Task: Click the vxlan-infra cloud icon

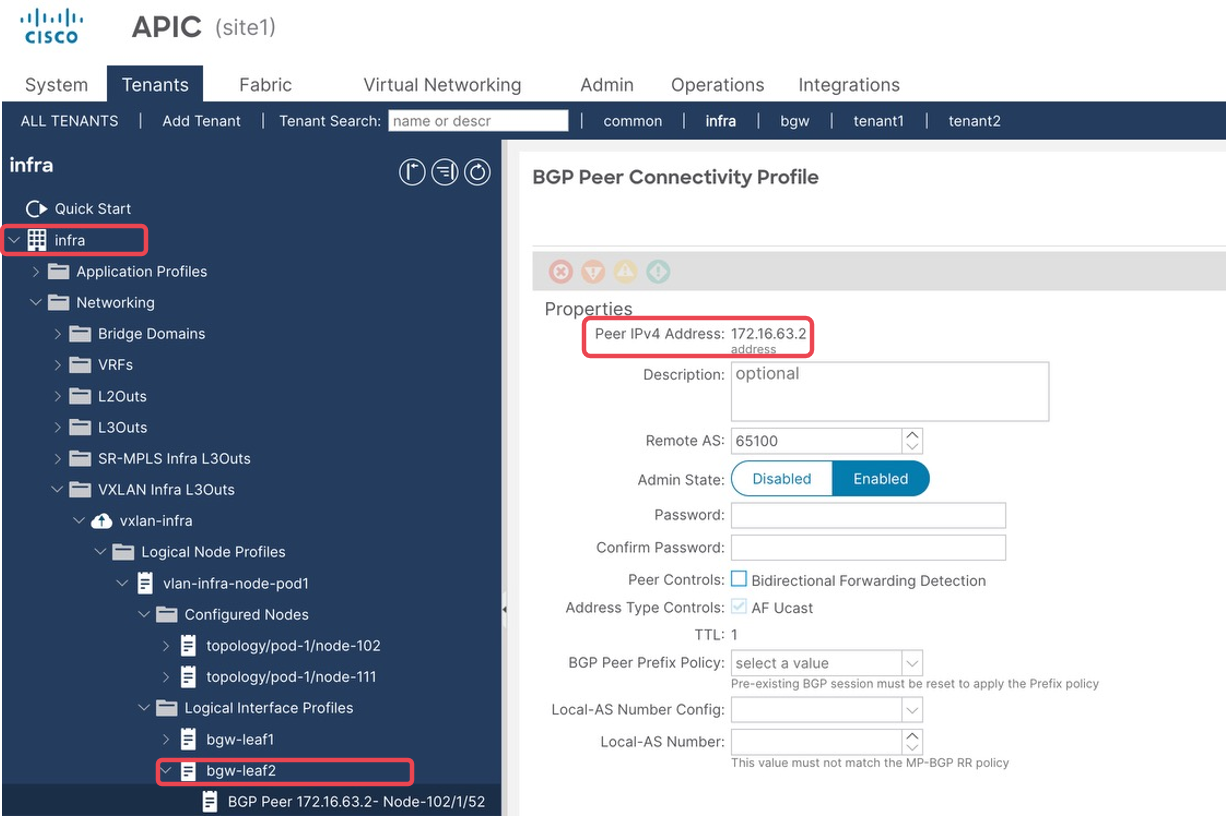Action: [102, 521]
